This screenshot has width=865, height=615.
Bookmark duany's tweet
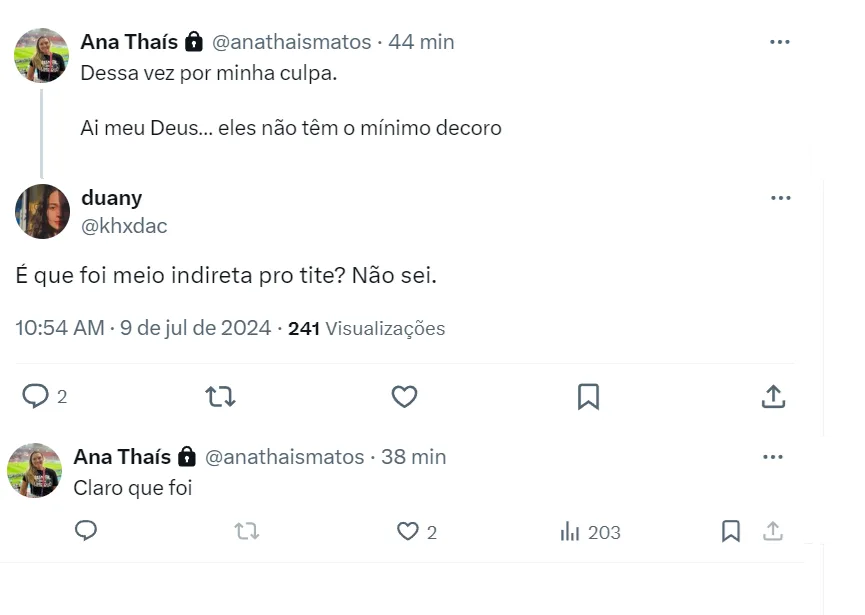point(588,396)
